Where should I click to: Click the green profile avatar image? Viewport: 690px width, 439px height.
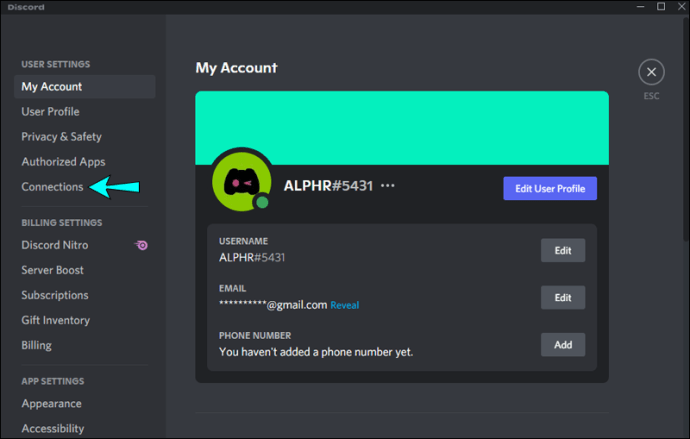[242, 181]
